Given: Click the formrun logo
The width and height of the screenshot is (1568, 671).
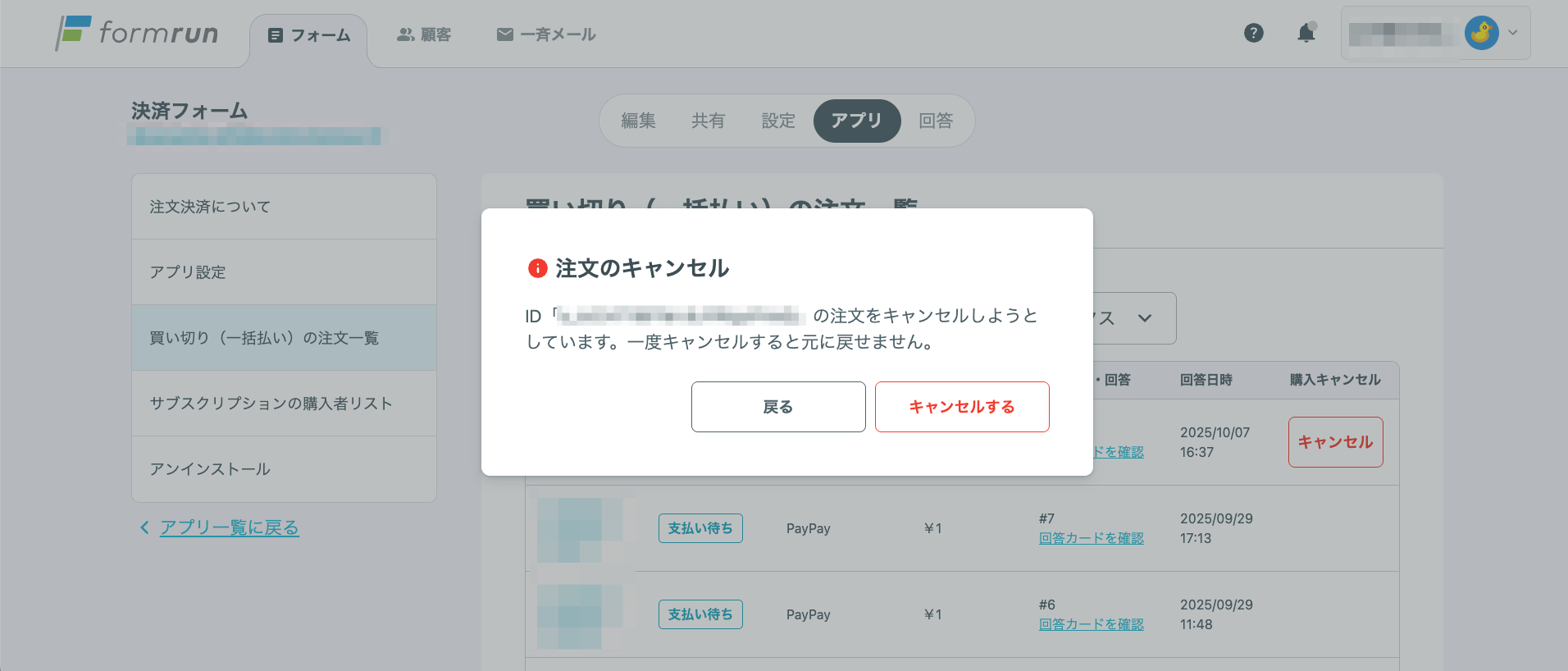Looking at the screenshot, I should click(x=137, y=34).
